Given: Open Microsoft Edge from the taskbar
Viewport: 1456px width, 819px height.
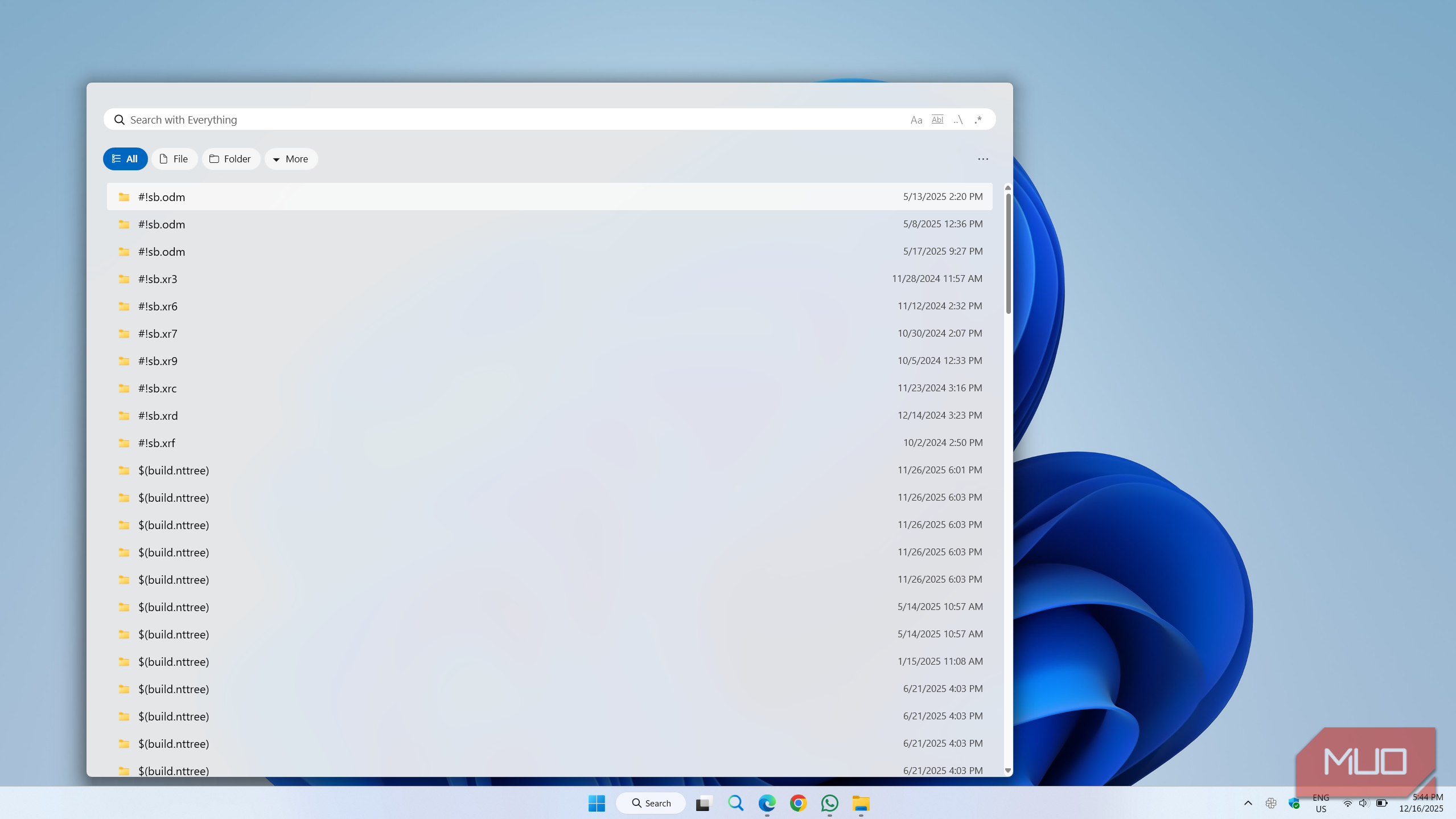Looking at the screenshot, I should click(x=767, y=803).
